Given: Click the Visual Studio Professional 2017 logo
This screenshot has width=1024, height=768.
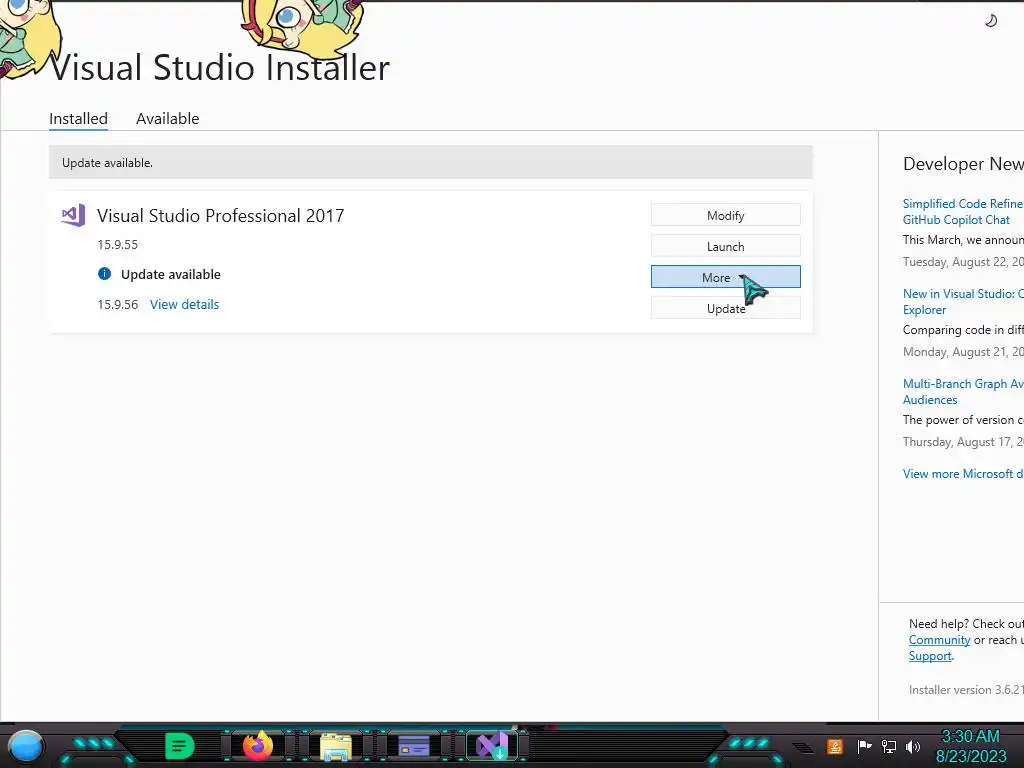Looking at the screenshot, I should click(x=74, y=215).
